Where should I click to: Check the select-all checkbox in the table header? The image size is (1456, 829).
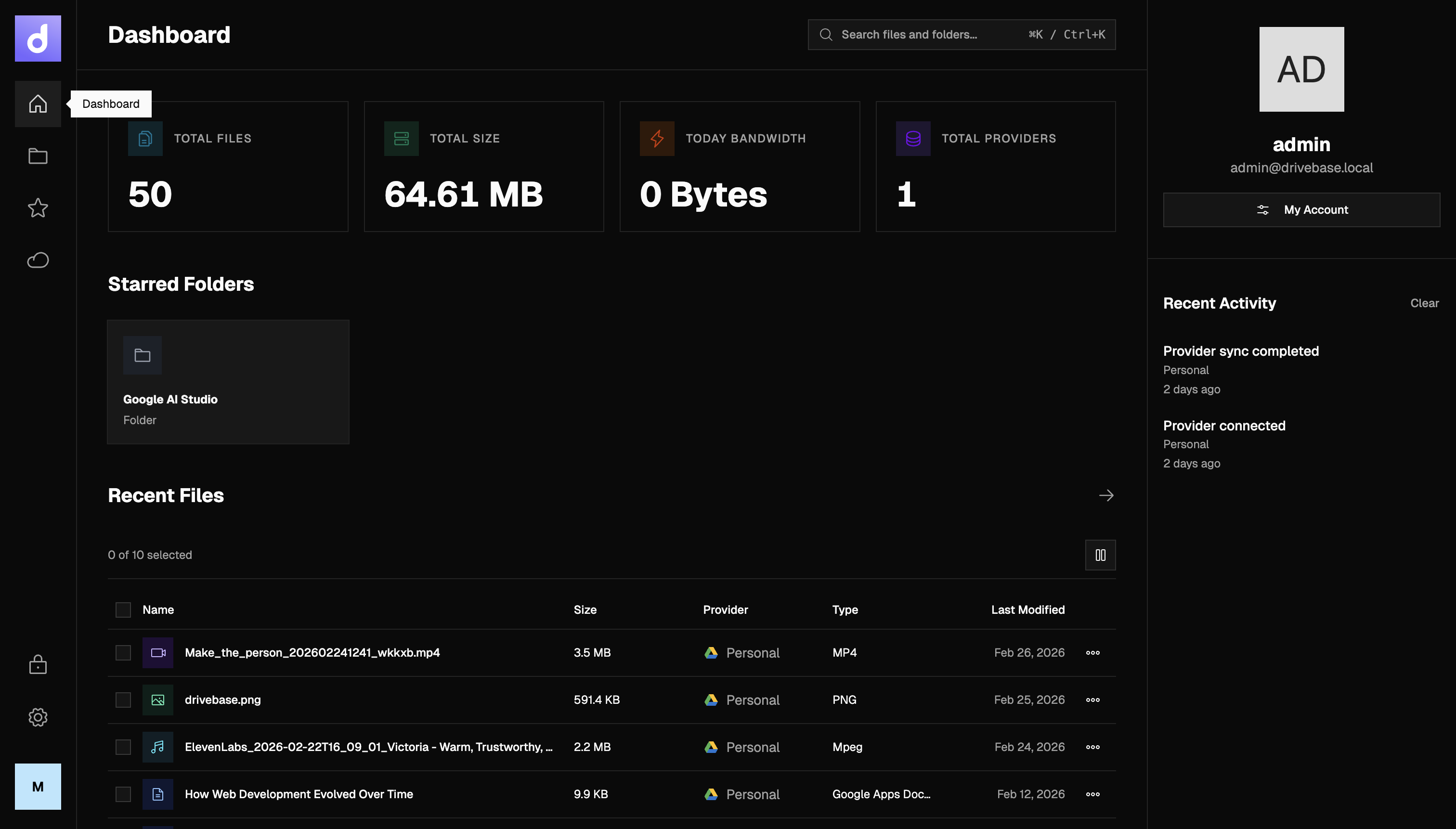123,609
